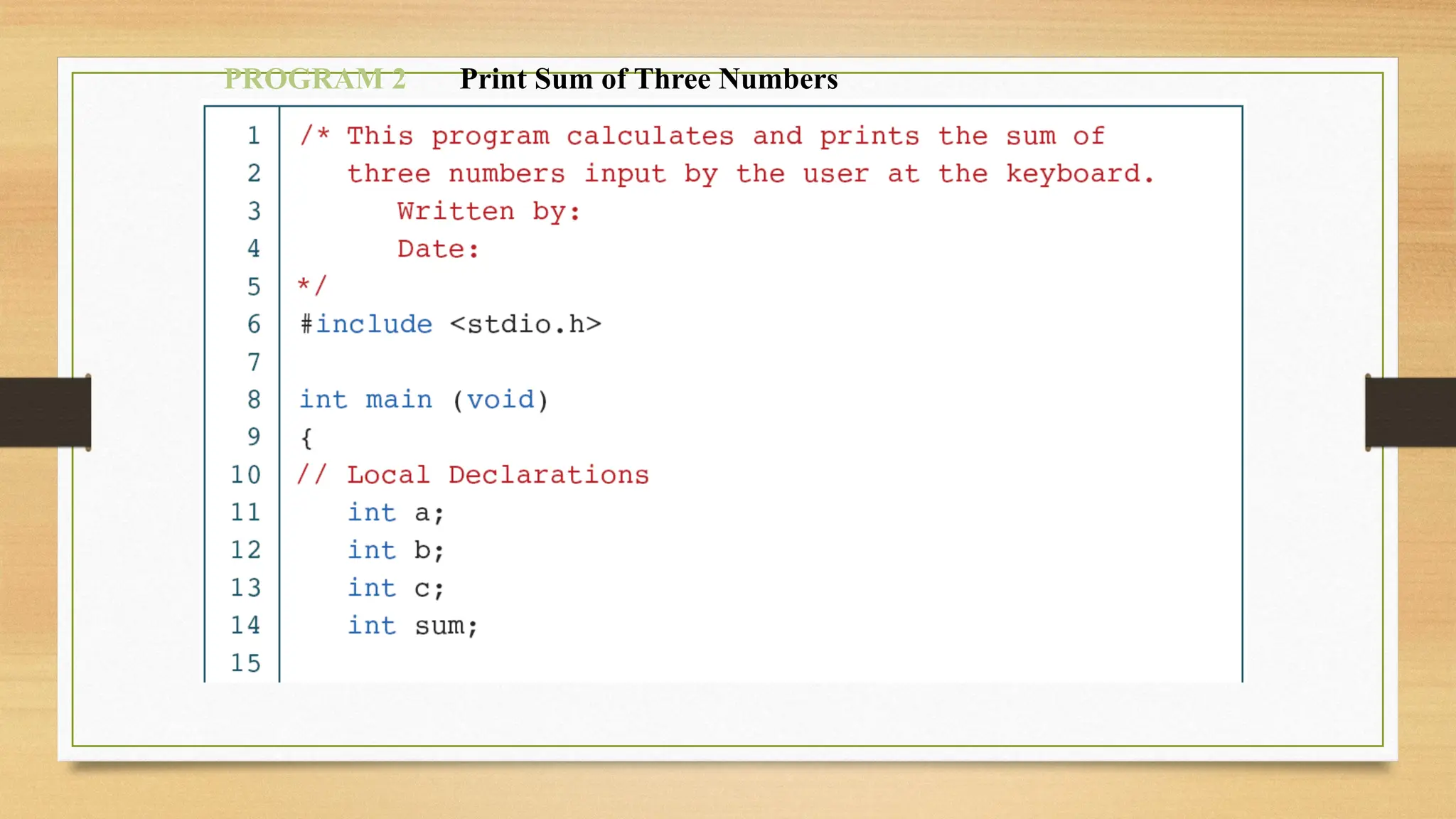Click the word 'keyboard.' in comment

(x=1079, y=173)
